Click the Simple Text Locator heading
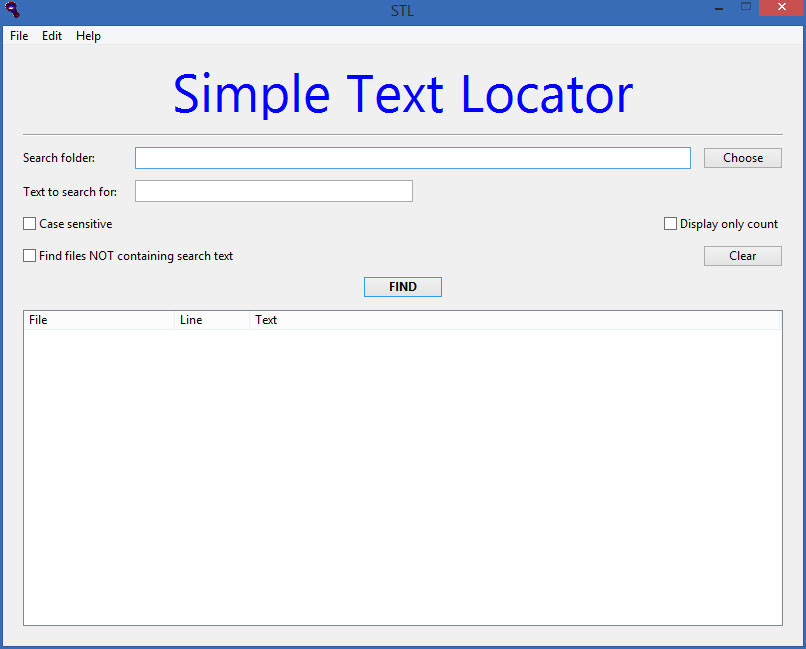The width and height of the screenshot is (806, 649). [x=403, y=94]
